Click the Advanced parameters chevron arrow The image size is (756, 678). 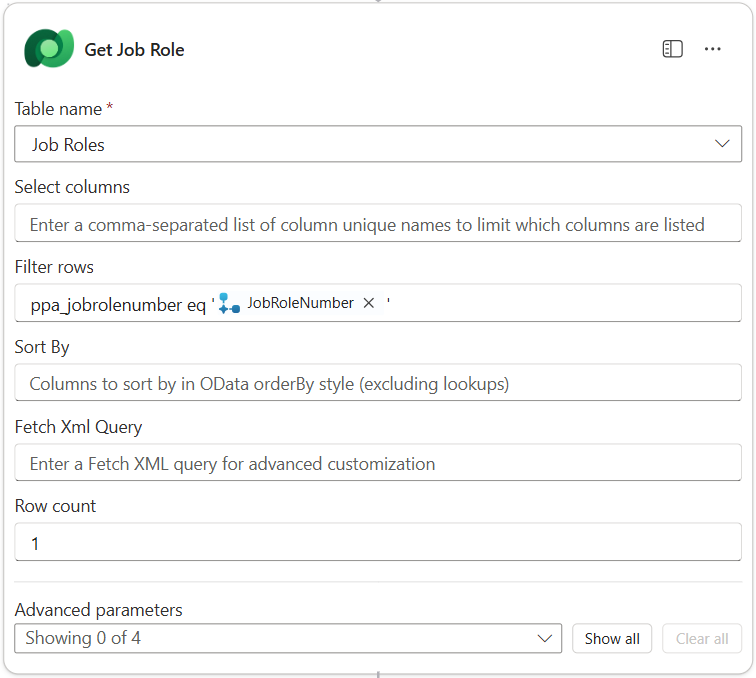[545, 638]
